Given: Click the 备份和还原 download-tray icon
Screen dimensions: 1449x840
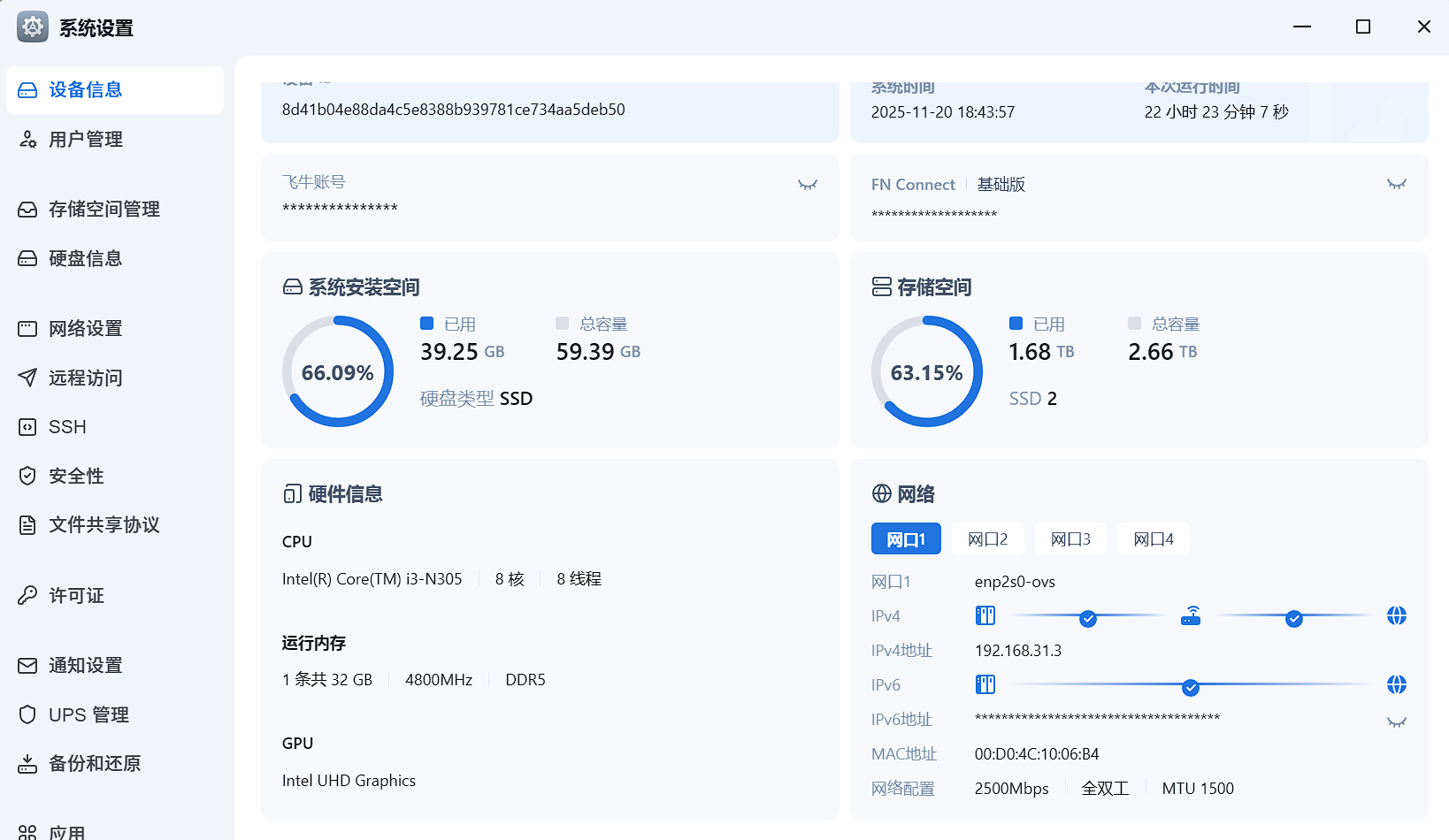Looking at the screenshot, I should (x=27, y=764).
